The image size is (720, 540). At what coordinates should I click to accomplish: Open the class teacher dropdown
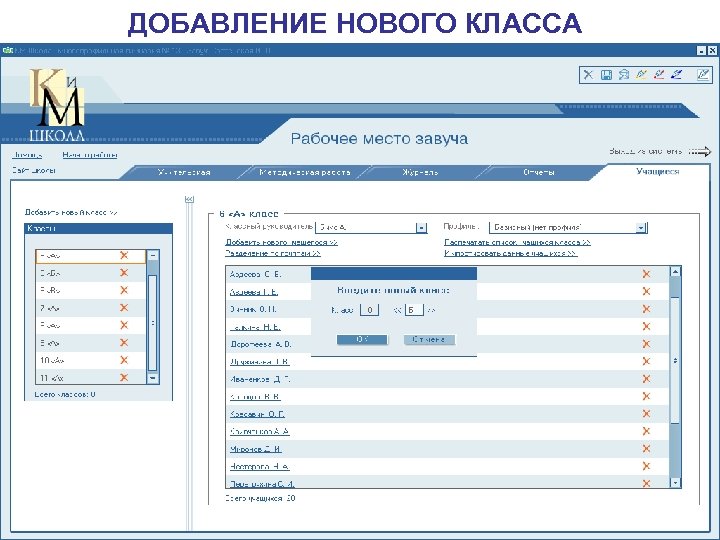tap(421, 228)
